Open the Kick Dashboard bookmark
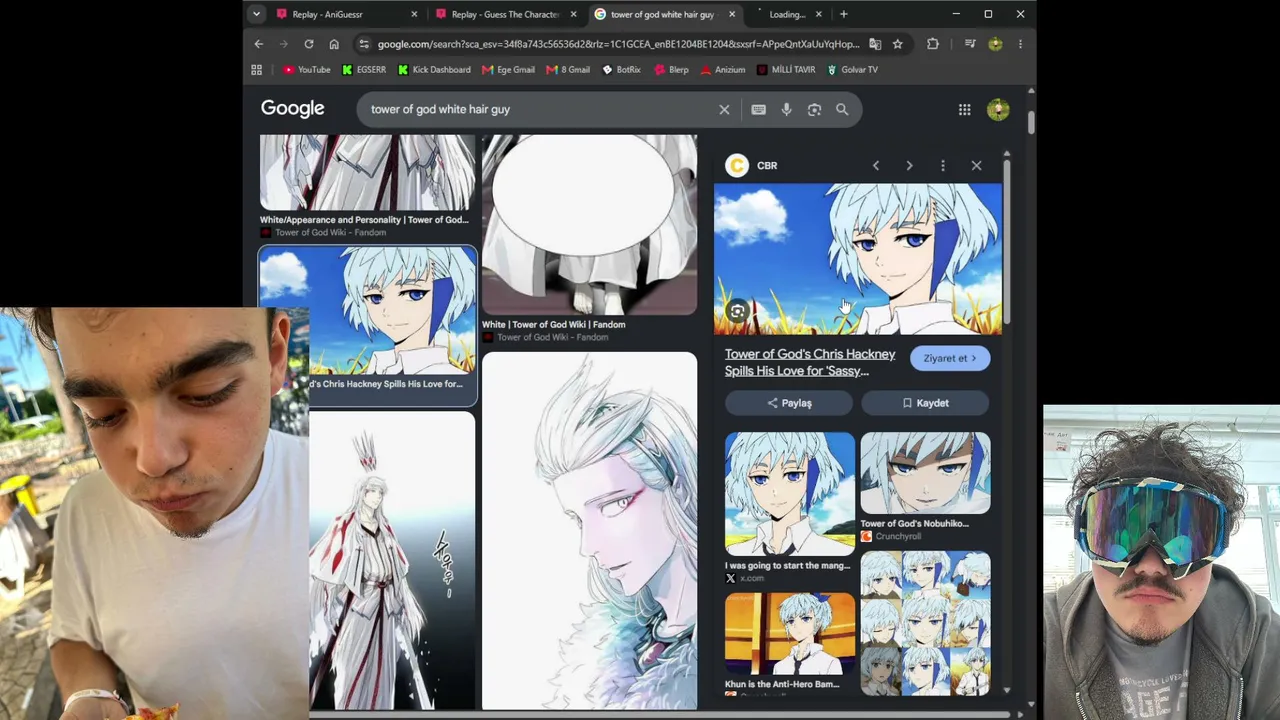This screenshot has width=1280, height=720. point(434,70)
